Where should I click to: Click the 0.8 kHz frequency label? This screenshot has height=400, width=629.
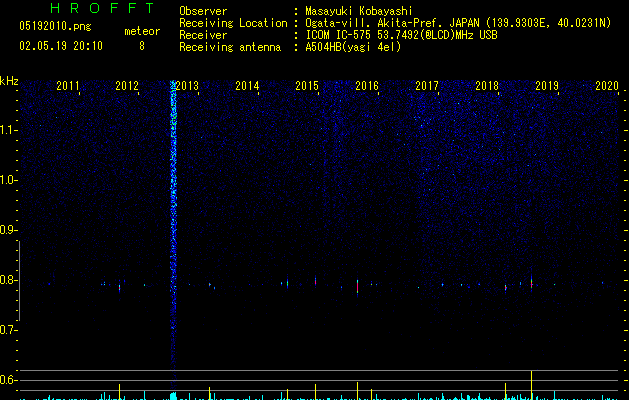pyautogui.click(x=8, y=280)
